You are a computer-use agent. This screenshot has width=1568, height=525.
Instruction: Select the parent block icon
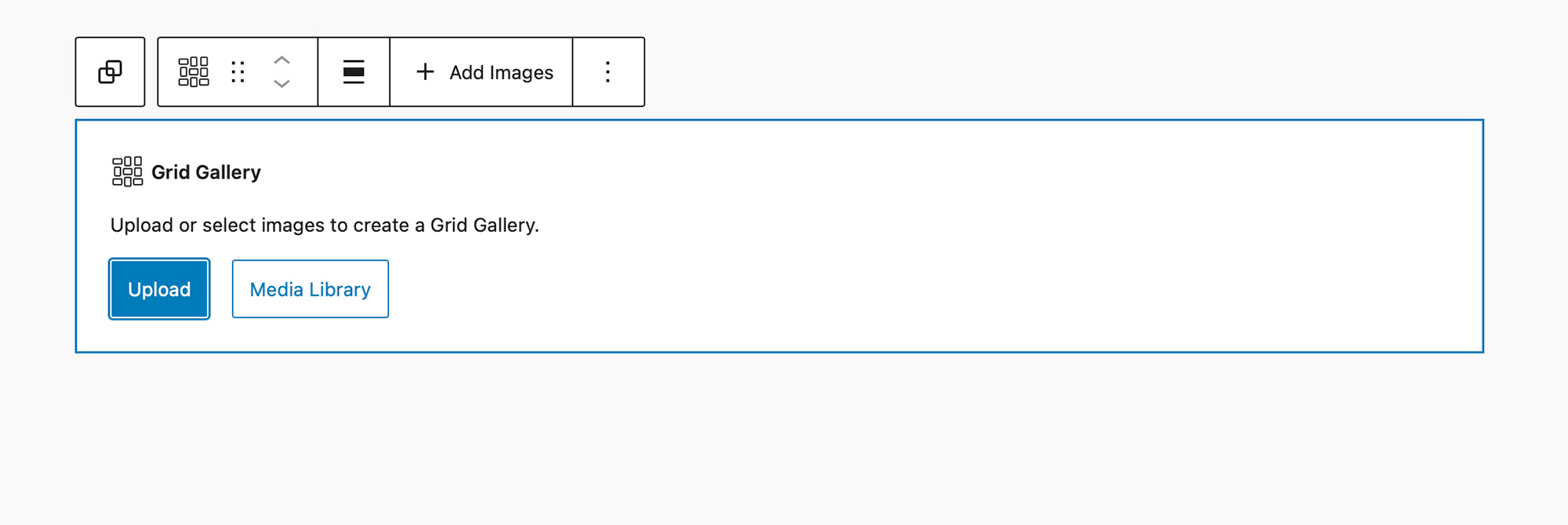[110, 72]
